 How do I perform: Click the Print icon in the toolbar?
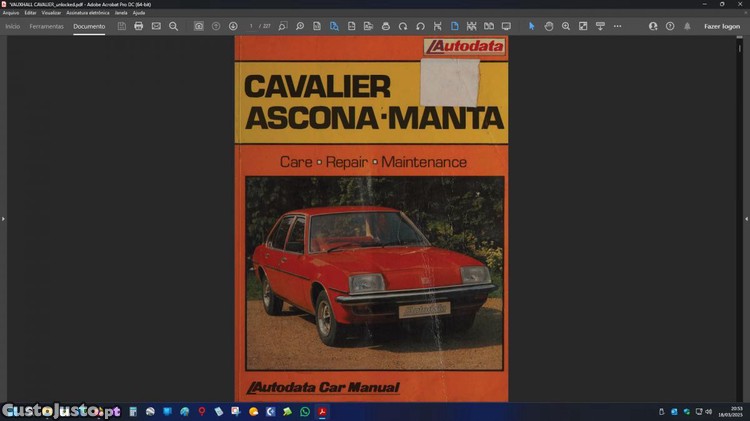(138, 26)
